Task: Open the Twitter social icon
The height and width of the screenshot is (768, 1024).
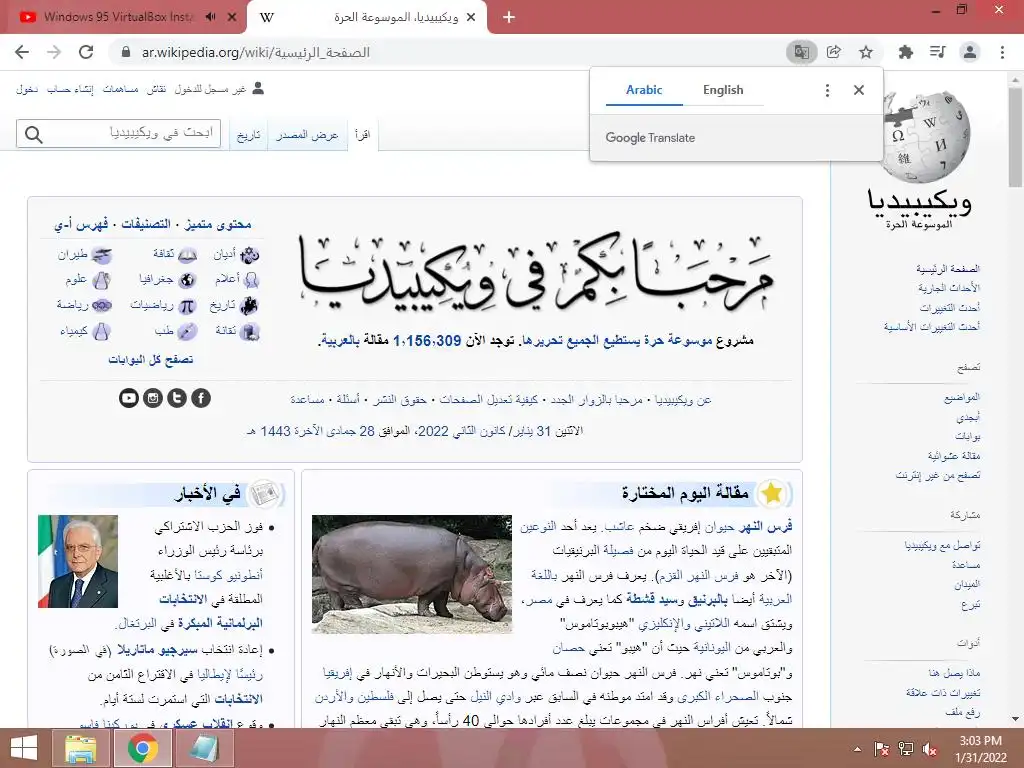Action: [177, 398]
